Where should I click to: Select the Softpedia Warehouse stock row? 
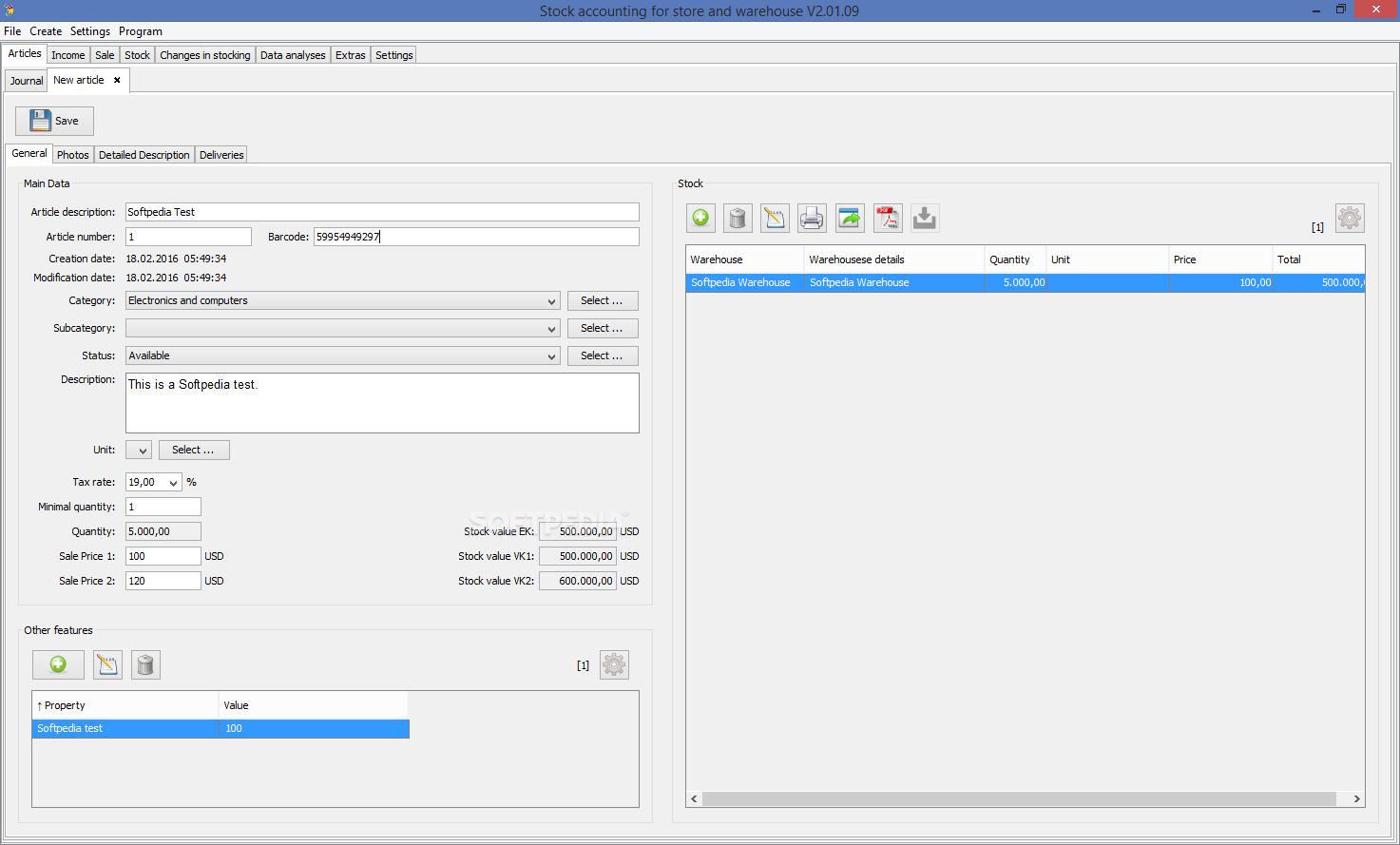click(1026, 282)
